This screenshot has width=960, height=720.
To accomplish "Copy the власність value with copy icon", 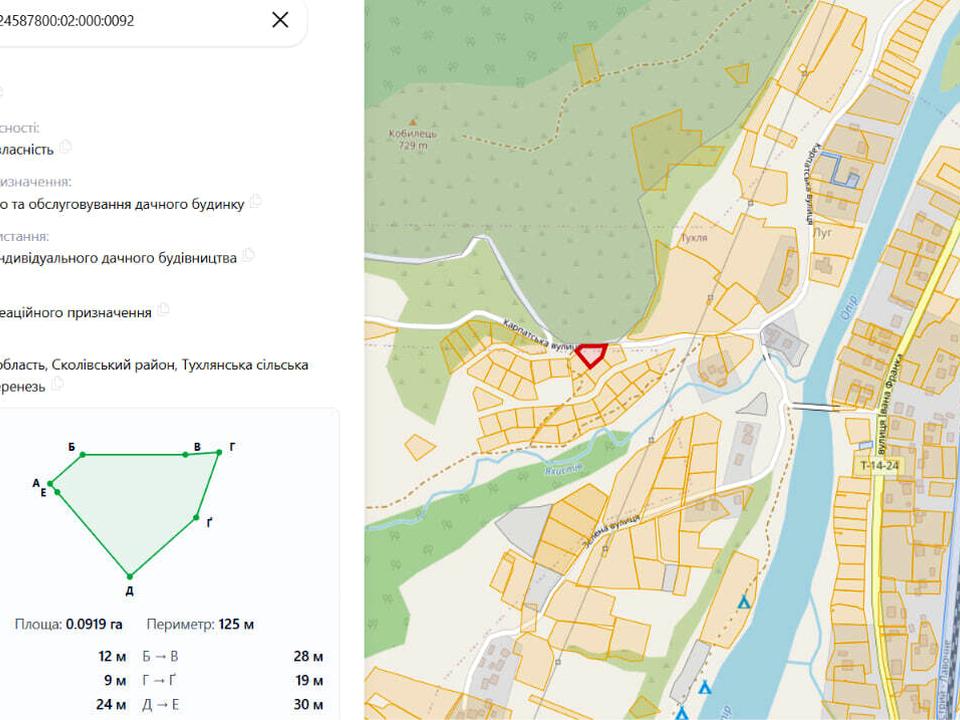I will point(66,147).
